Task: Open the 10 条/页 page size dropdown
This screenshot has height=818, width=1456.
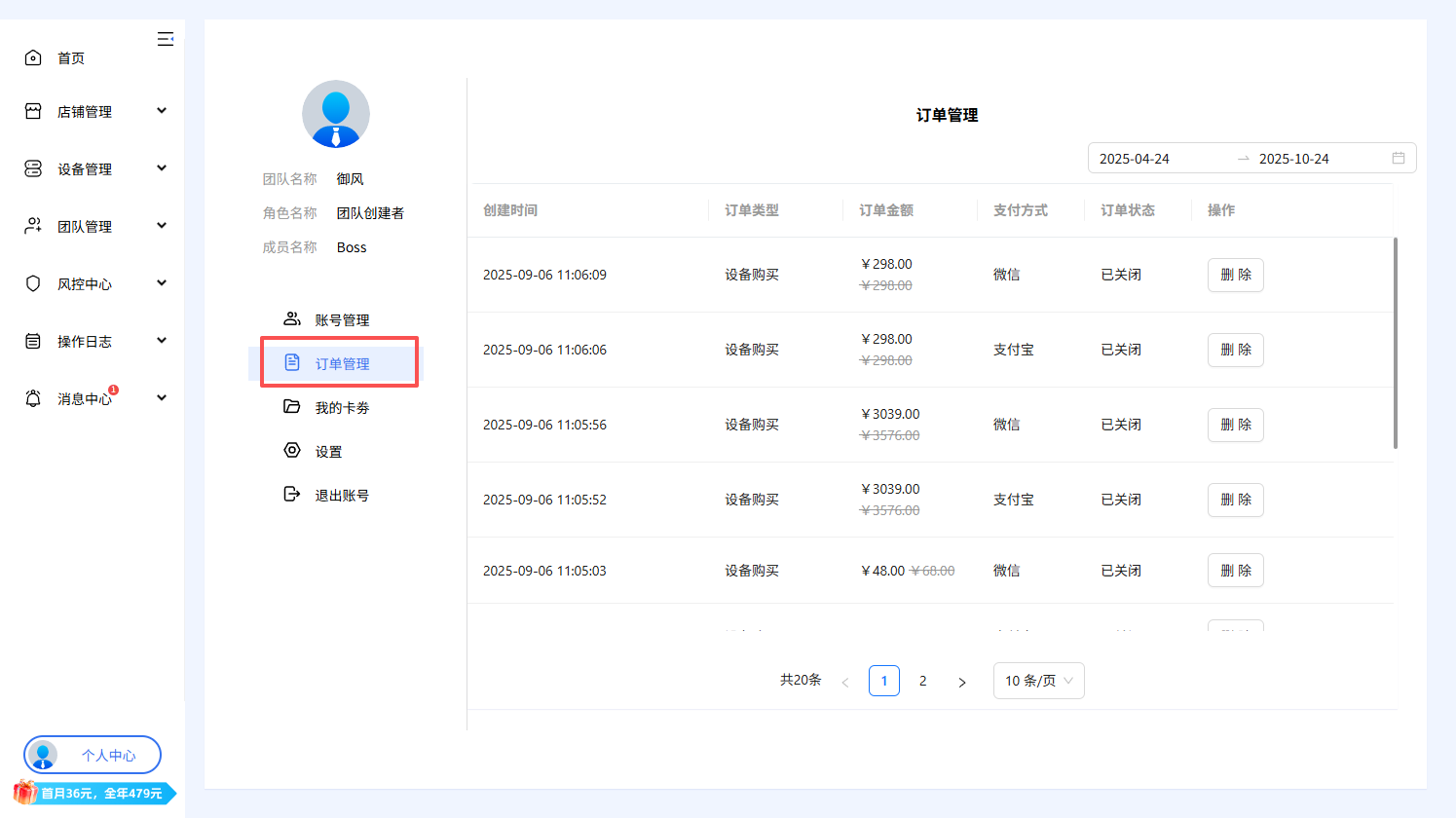Action: (1038, 681)
